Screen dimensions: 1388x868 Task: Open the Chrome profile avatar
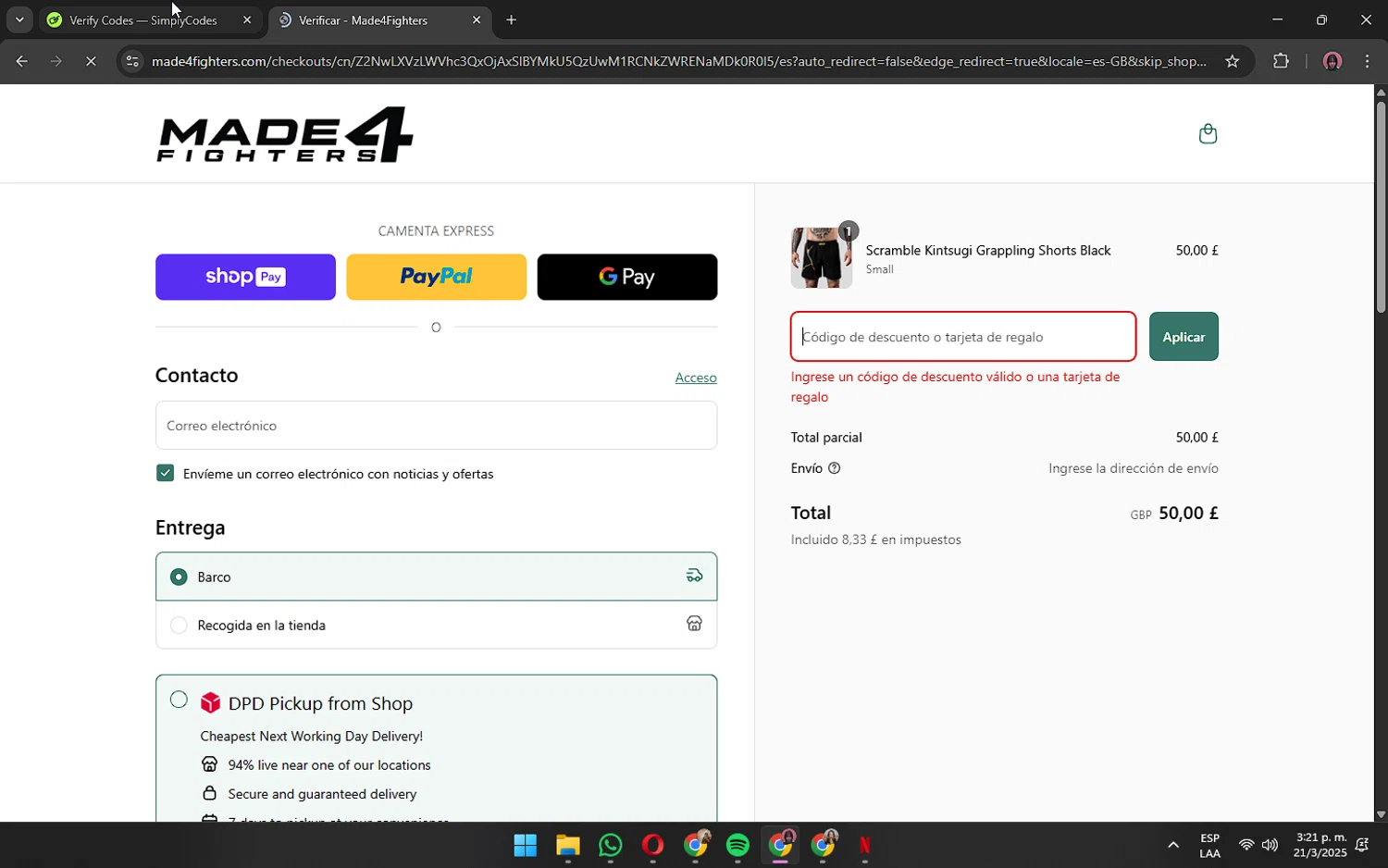pos(1332,61)
